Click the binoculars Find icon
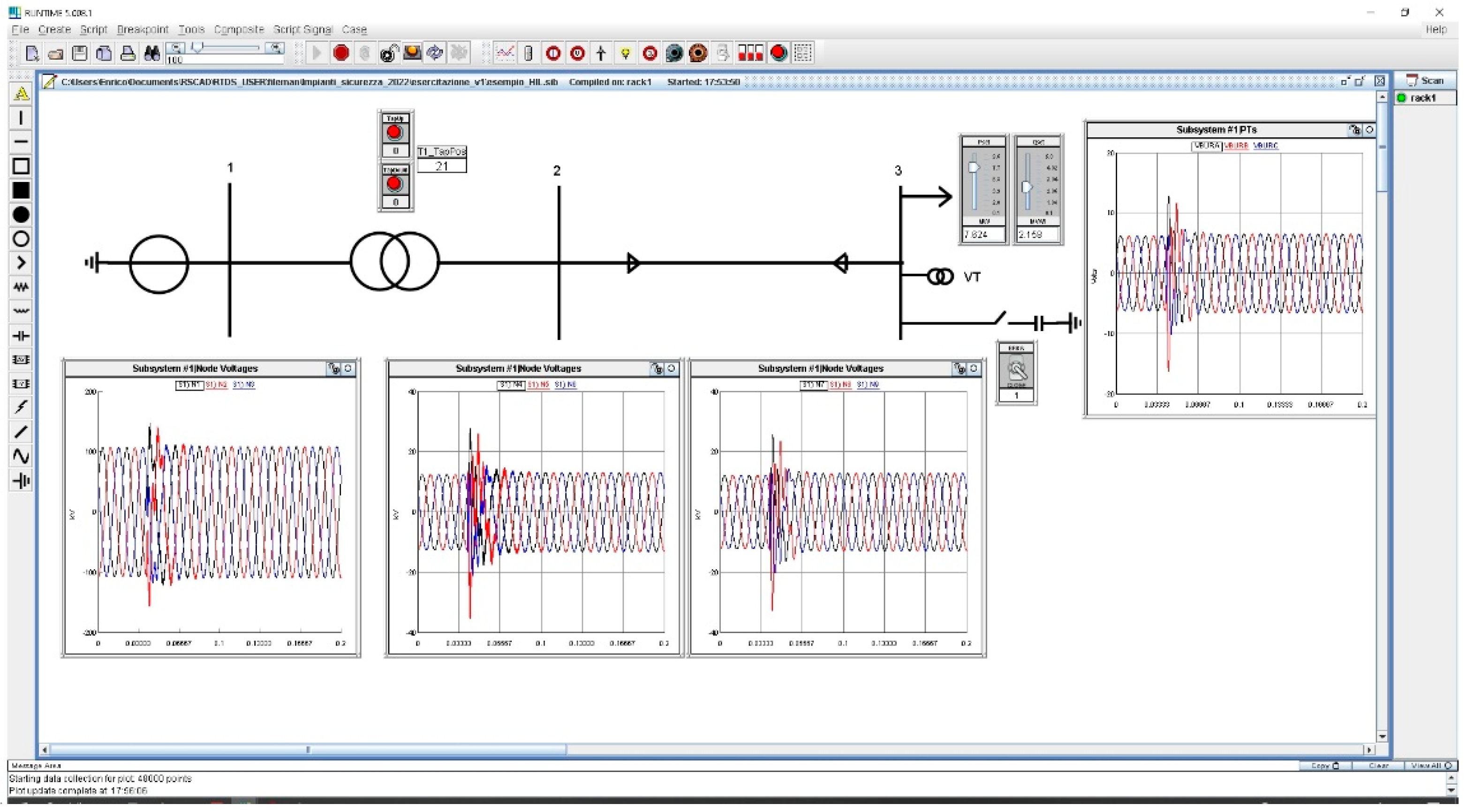Screen dimensions: 1466x812 [x=151, y=53]
